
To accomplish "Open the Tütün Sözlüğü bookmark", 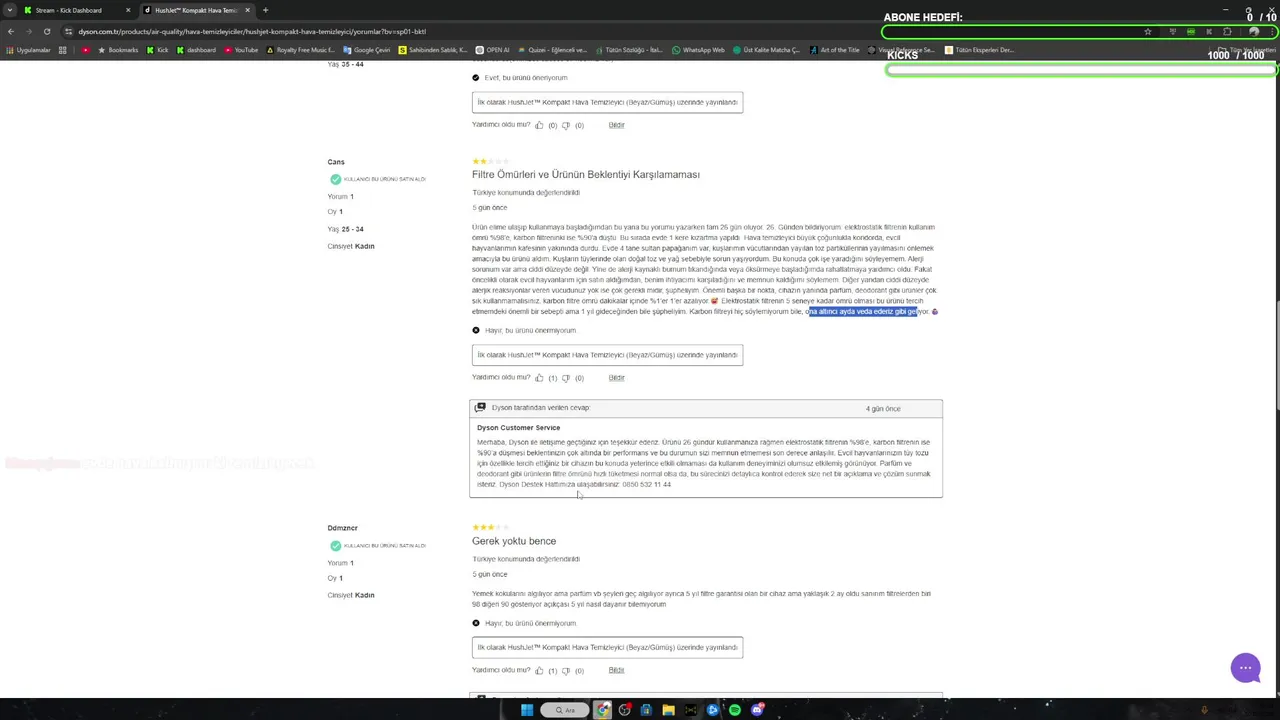I will click(x=629, y=50).
